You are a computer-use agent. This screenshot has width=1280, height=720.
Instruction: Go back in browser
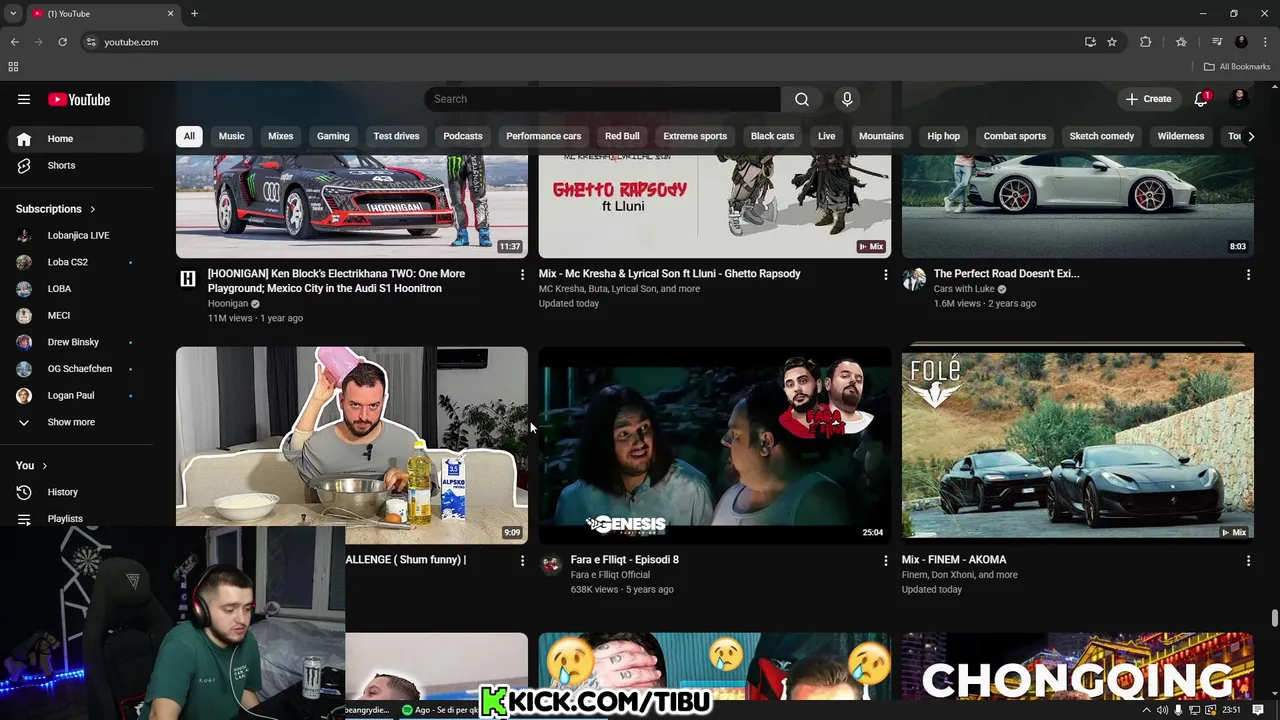[14, 42]
